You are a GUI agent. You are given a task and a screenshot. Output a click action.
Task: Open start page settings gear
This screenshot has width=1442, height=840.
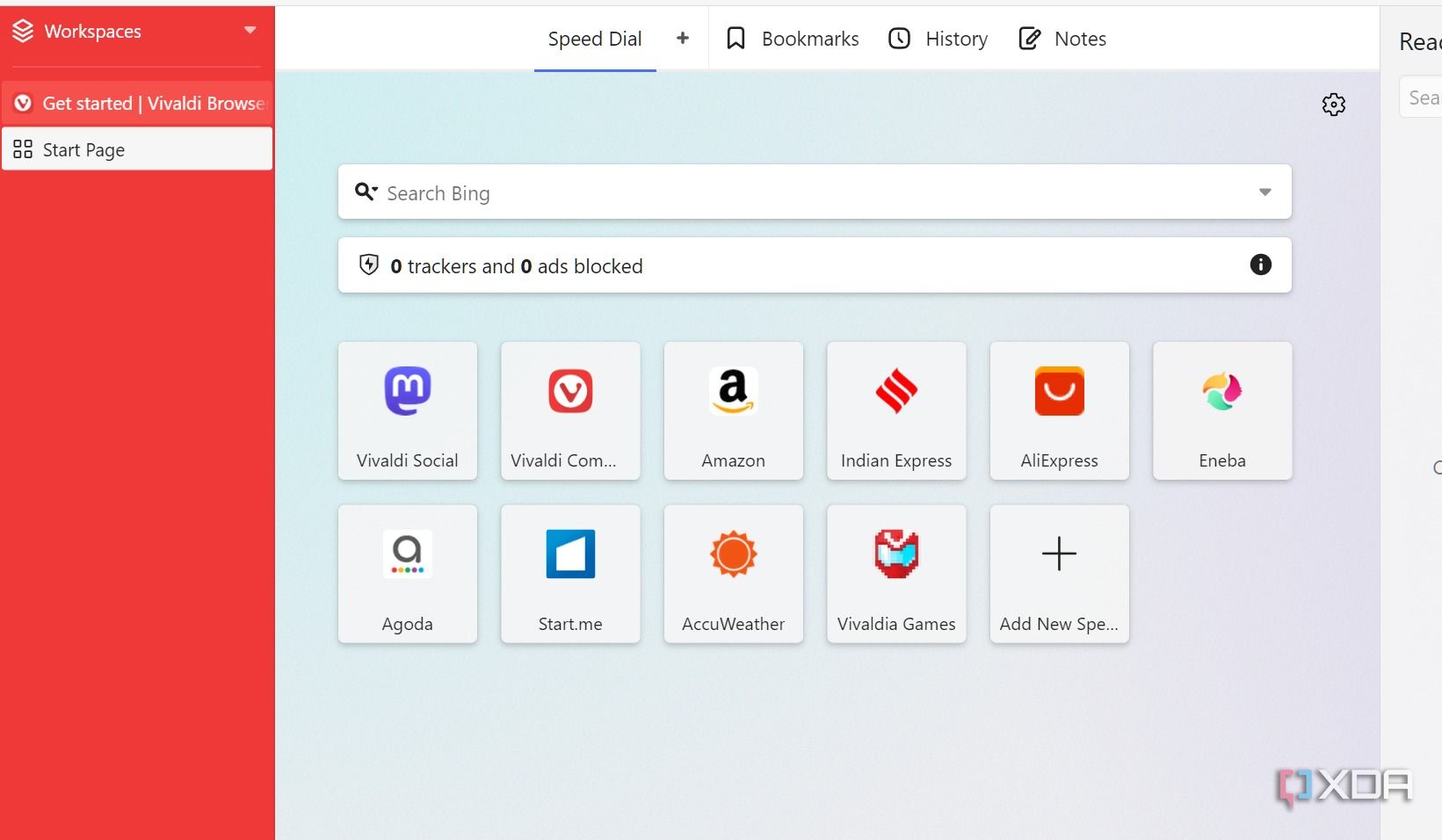tap(1334, 105)
